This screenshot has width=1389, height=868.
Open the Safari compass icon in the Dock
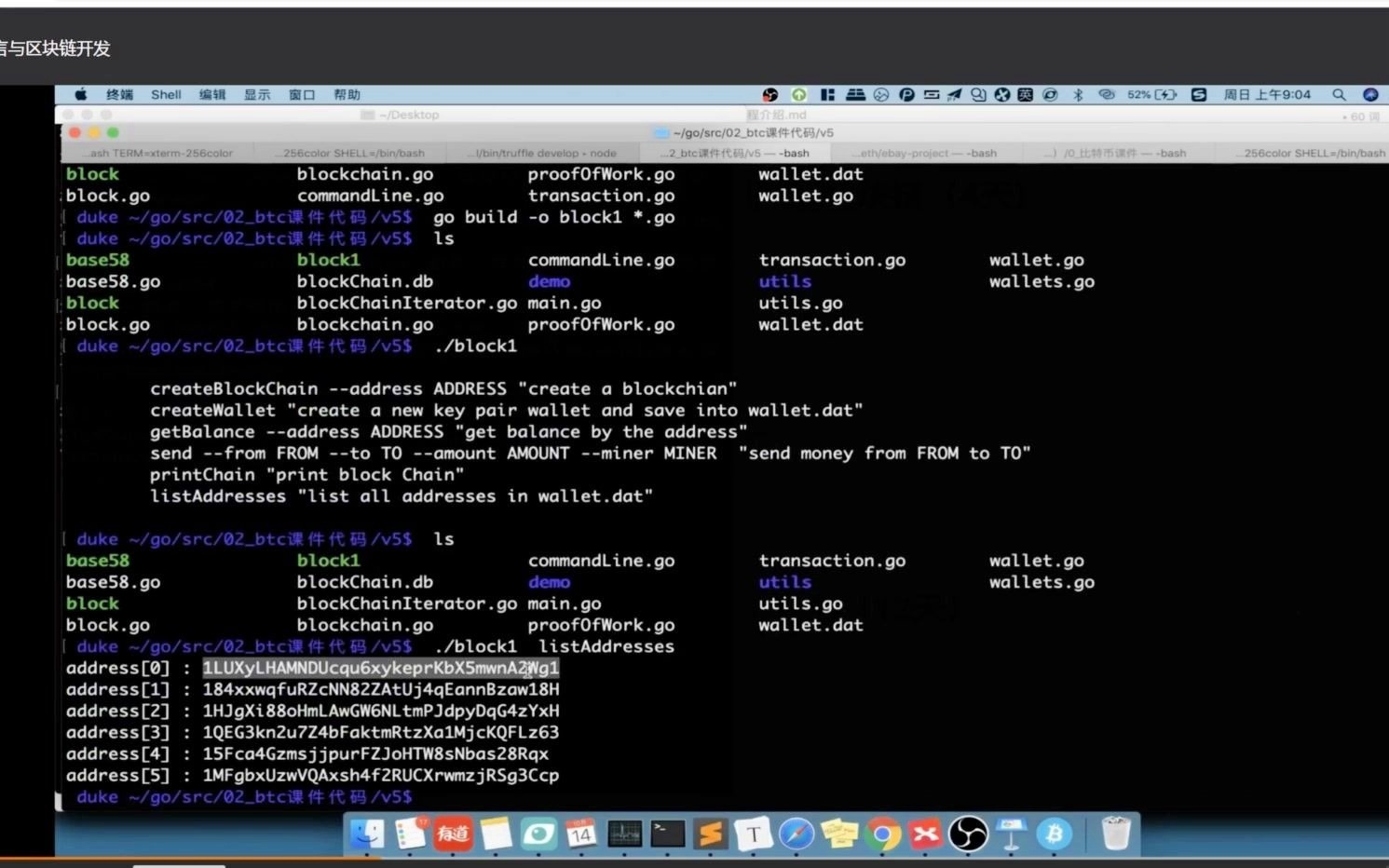(796, 834)
